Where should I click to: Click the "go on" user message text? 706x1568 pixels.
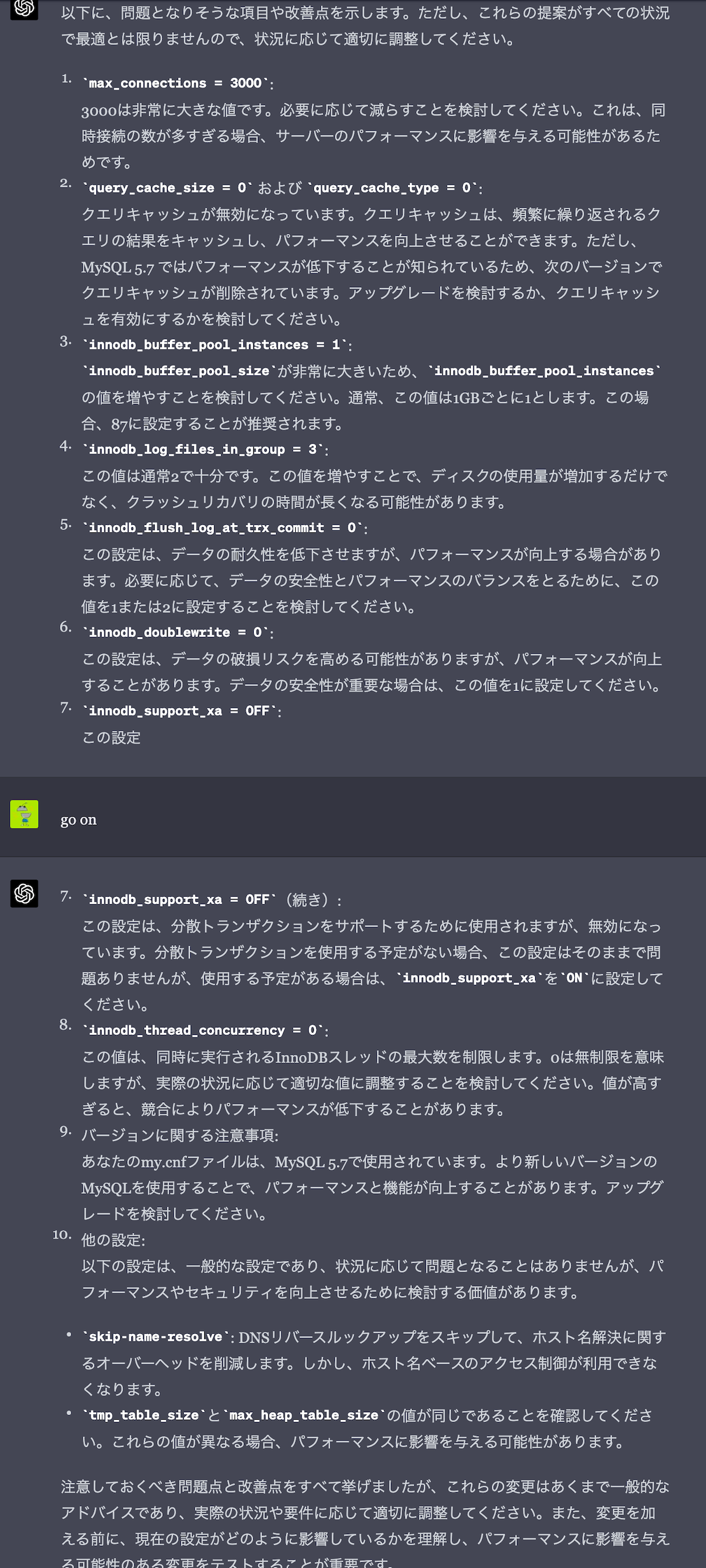point(79,820)
